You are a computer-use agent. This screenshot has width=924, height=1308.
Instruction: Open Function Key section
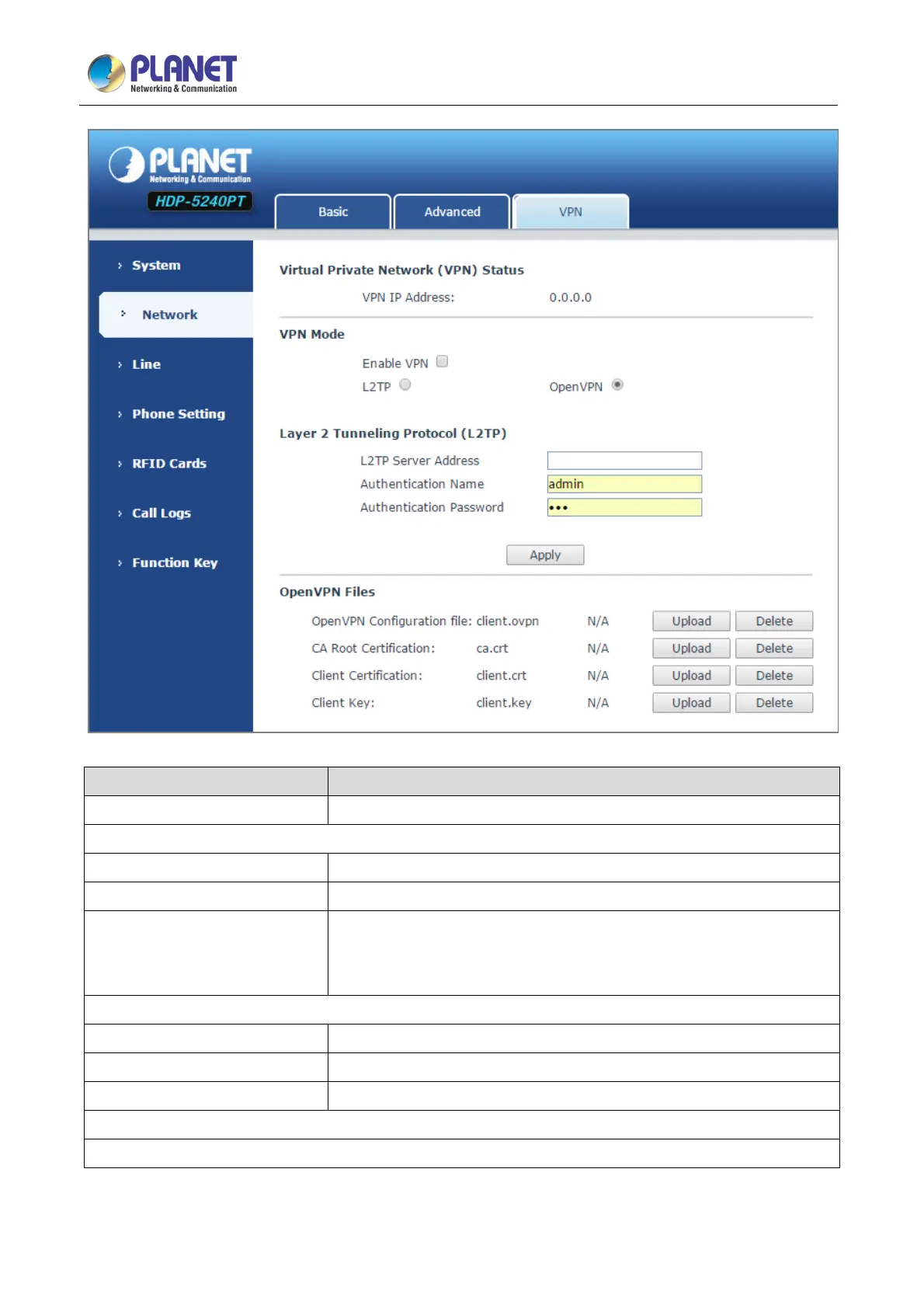(x=175, y=563)
